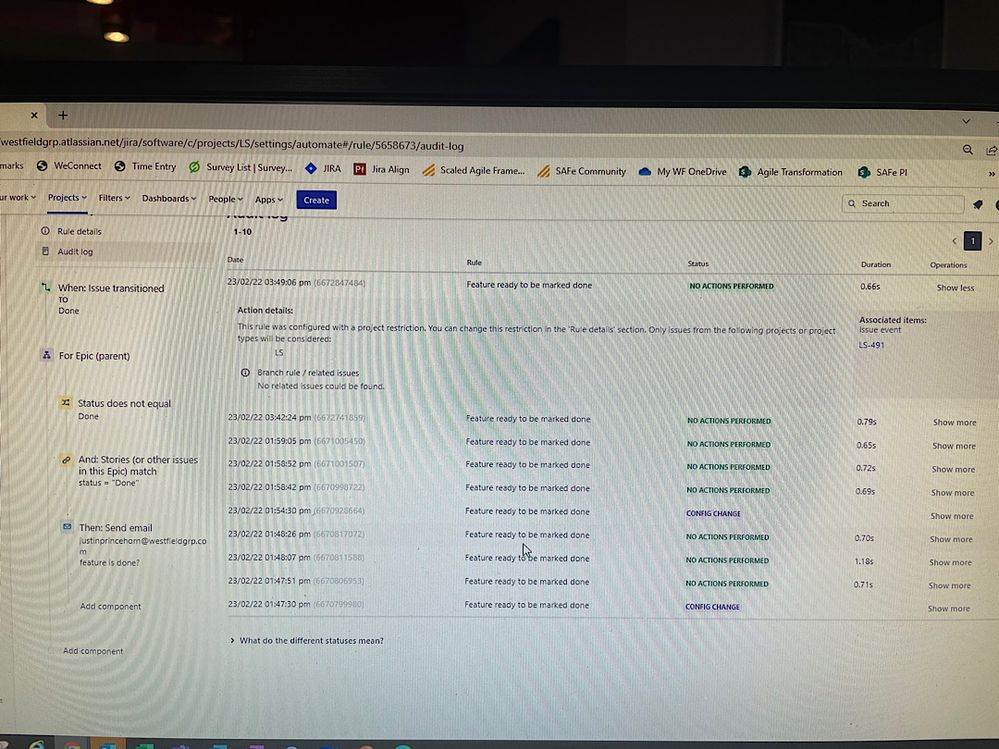Open the WeConnect bookmark
This screenshot has width=999, height=749.
pos(69,166)
